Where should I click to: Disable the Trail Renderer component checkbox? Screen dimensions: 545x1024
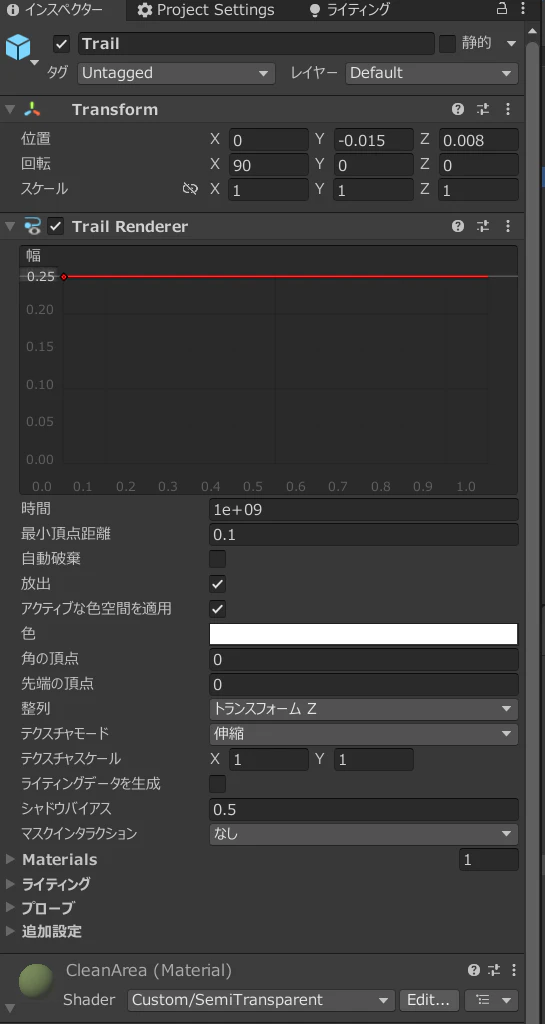coord(56,227)
